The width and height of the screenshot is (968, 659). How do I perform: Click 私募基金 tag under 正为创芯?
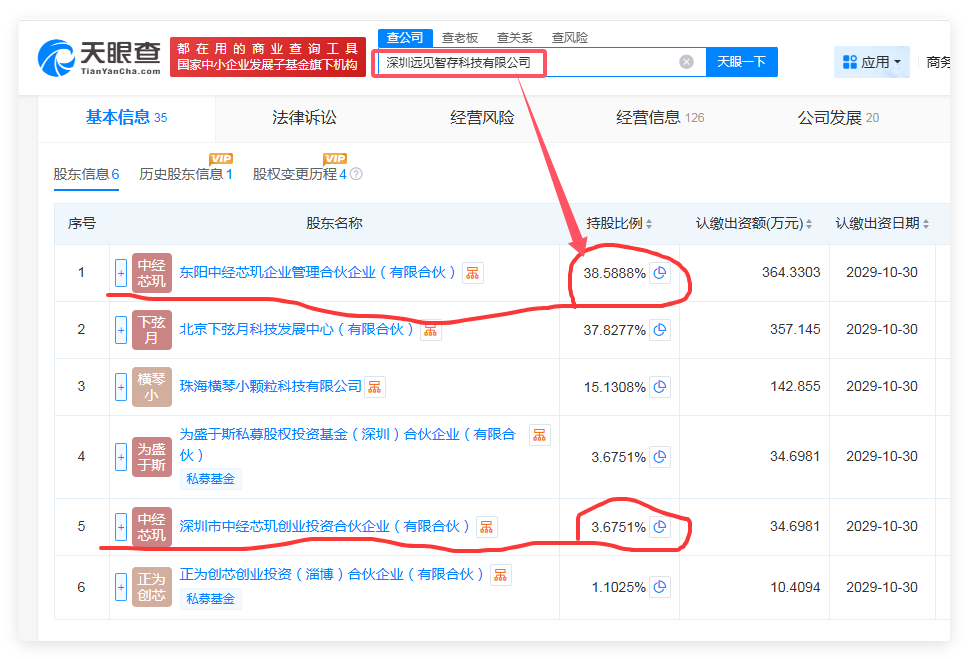[211, 598]
